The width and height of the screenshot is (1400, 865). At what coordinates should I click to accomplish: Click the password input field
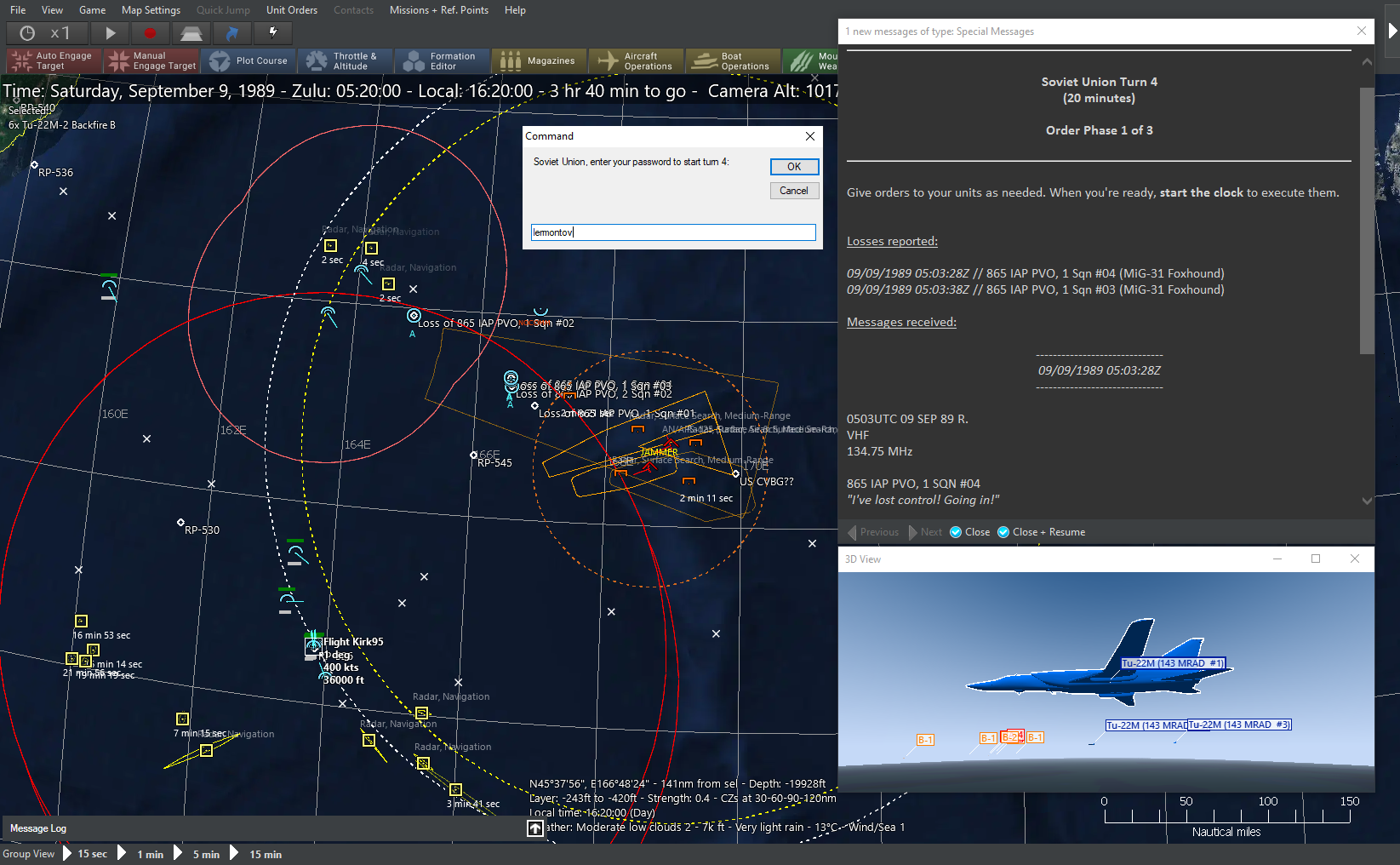tap(673, 232)
